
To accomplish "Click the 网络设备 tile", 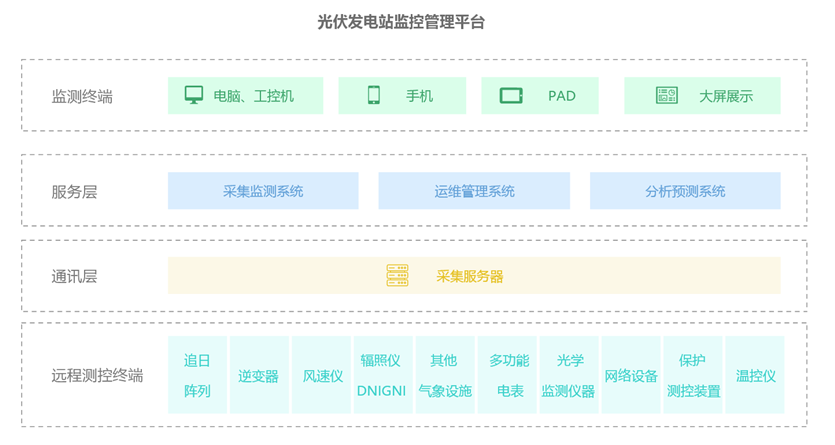I will coord(631,375).
